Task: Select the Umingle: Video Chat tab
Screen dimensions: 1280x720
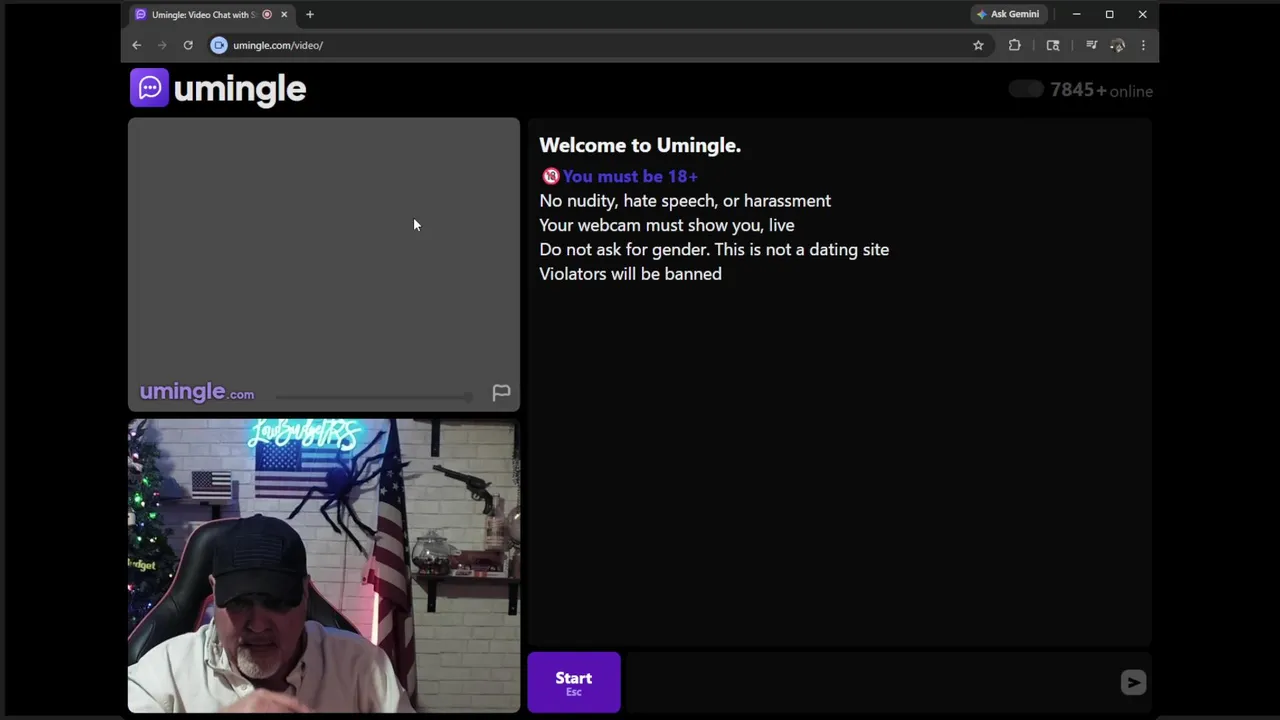Action: (211, 14)
